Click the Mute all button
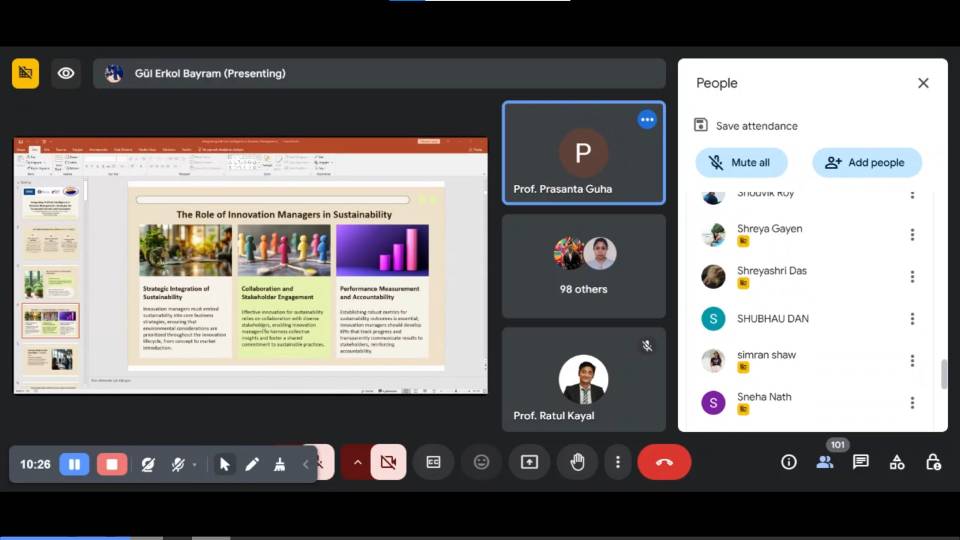Viewport: 960px width, 540px height. [x=741, y=162]
